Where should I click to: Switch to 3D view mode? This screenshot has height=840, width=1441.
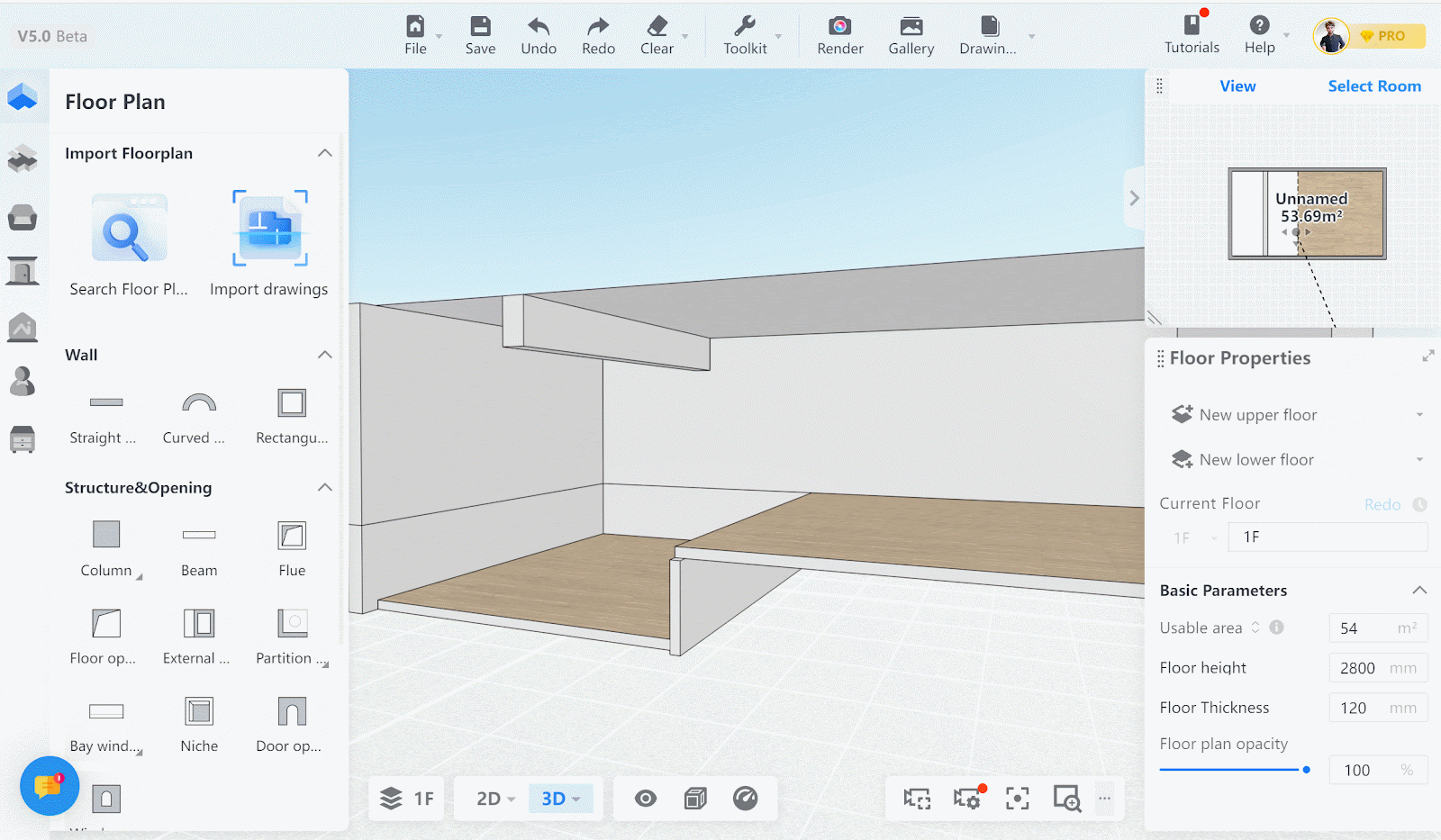click(x=553, y=799)
